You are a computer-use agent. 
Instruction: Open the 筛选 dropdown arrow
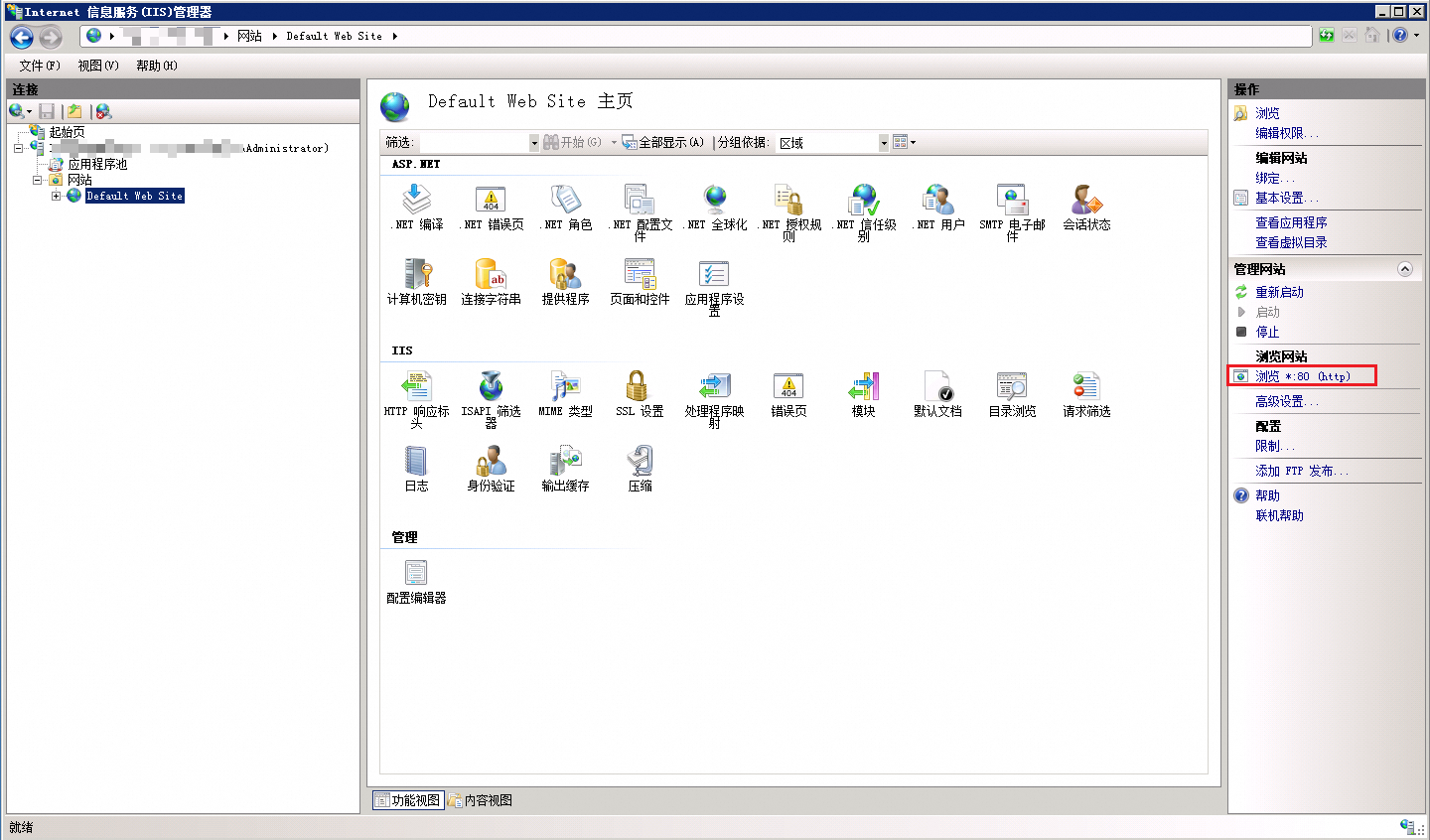pos(534,143)
